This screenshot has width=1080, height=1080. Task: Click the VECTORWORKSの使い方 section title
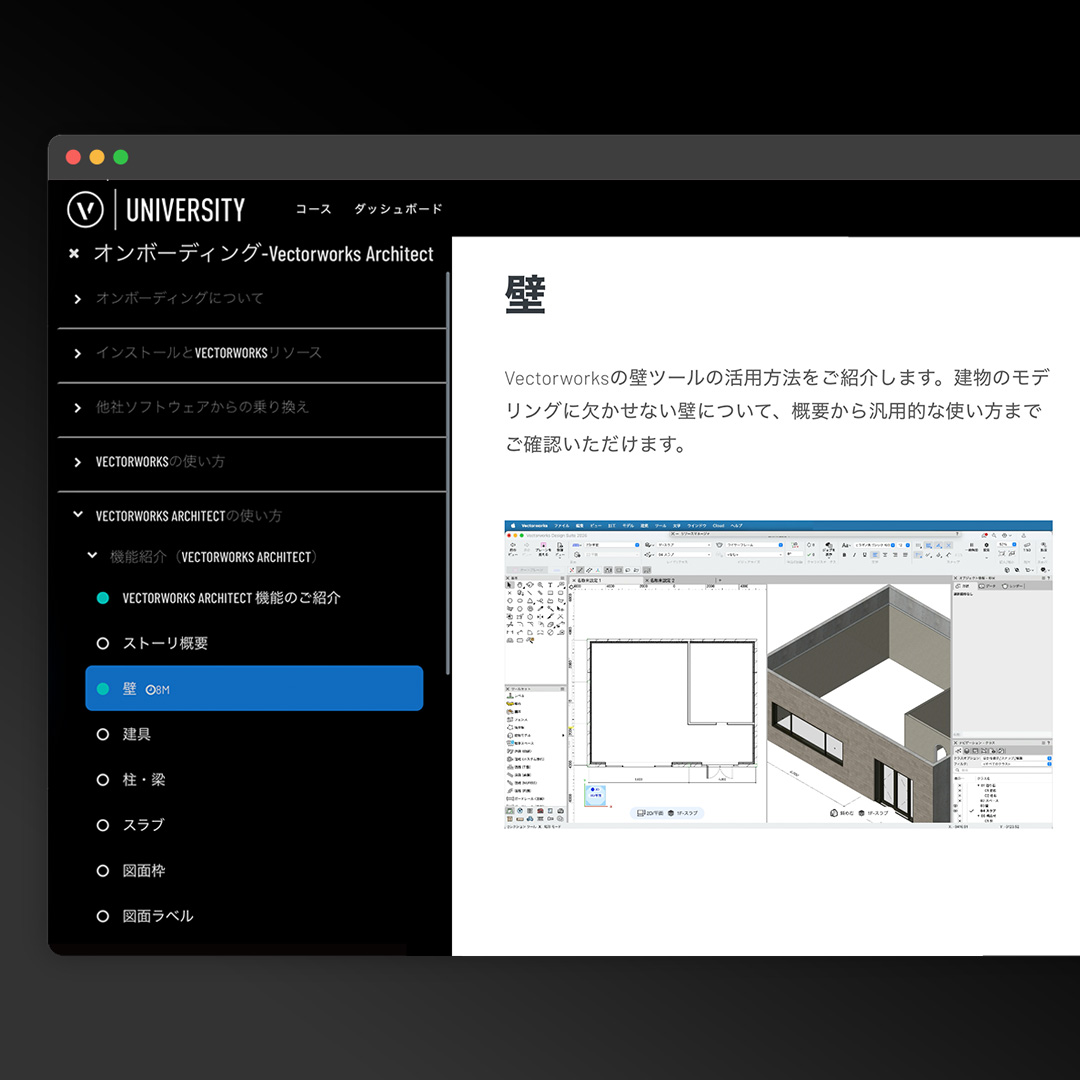160,461
